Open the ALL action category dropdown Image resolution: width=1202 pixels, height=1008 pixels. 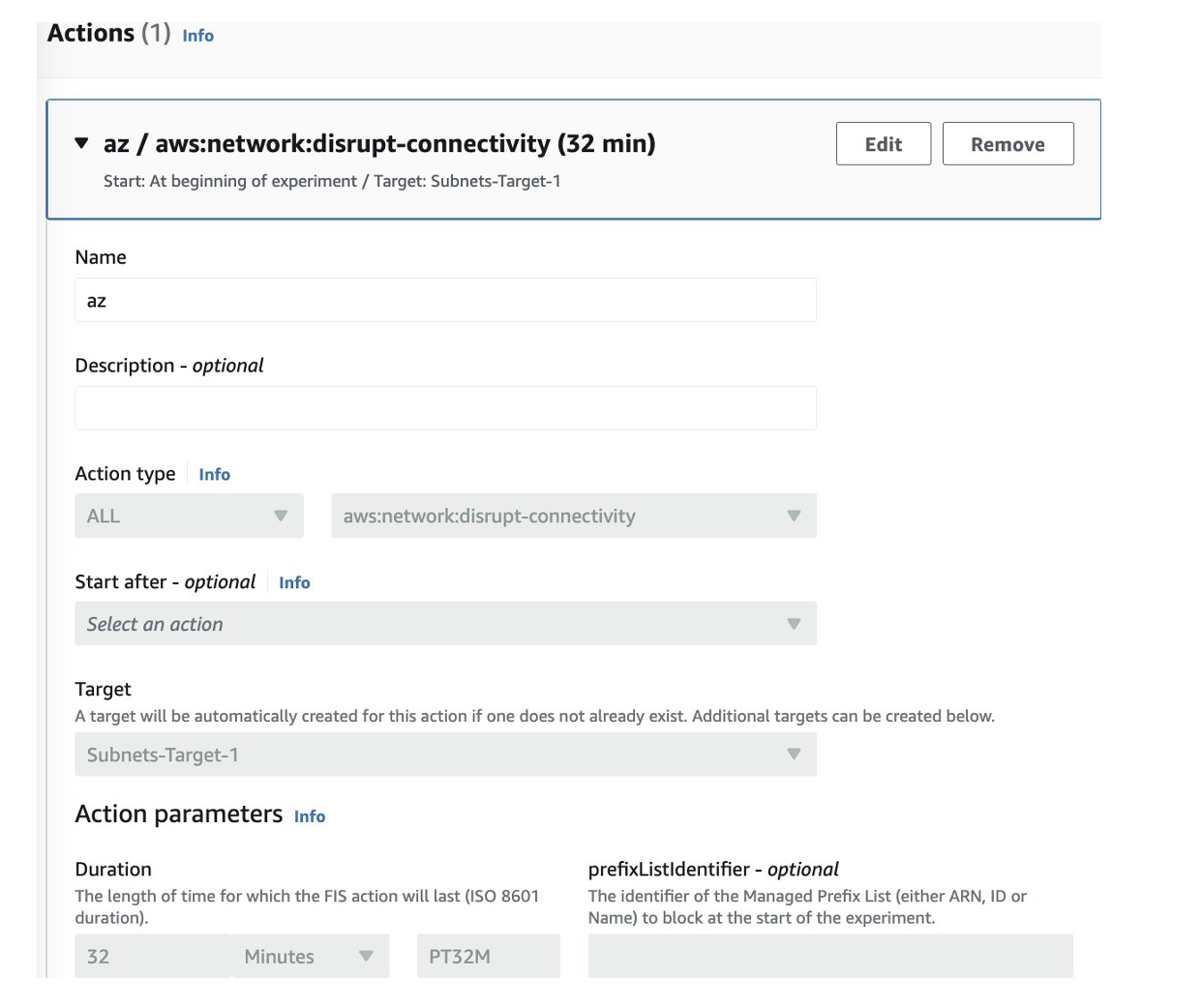[189, 517]
